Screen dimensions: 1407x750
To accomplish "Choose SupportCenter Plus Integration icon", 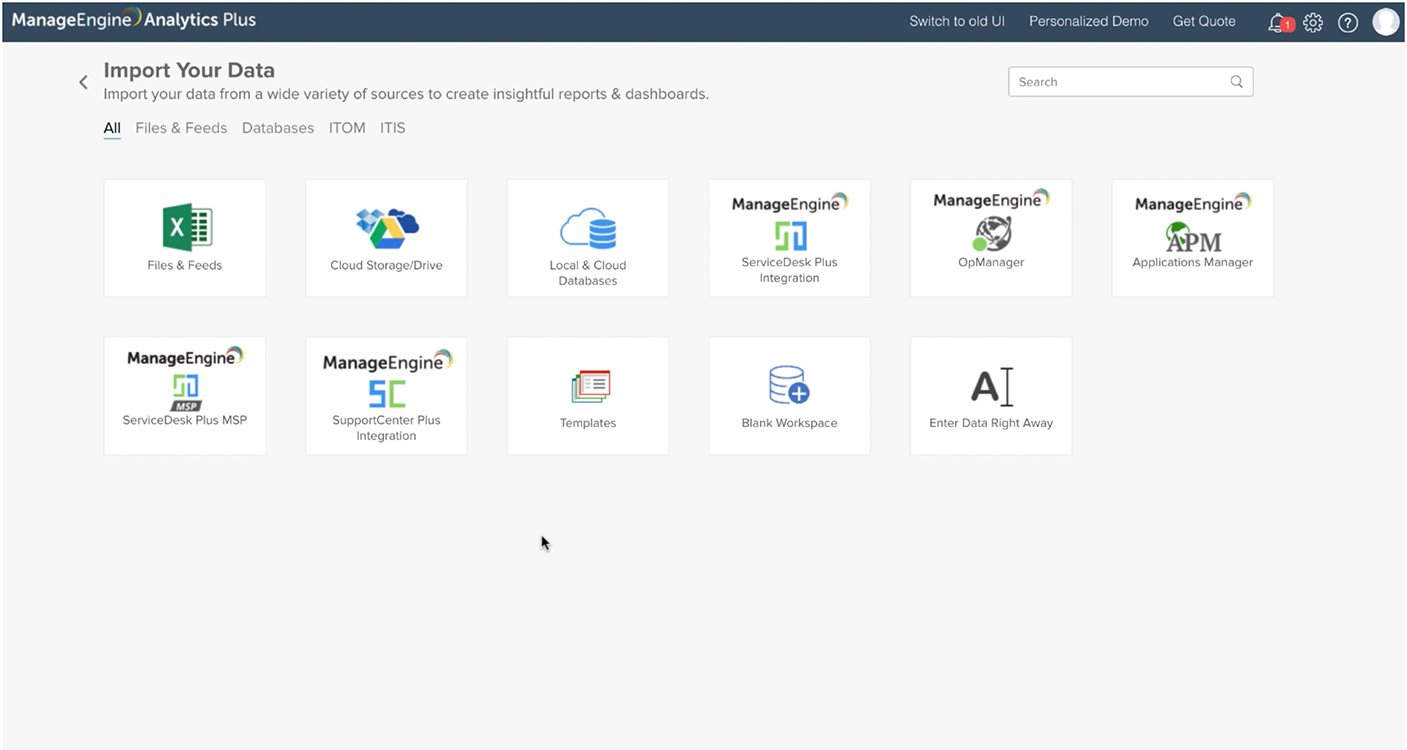I will coord(387,393).
